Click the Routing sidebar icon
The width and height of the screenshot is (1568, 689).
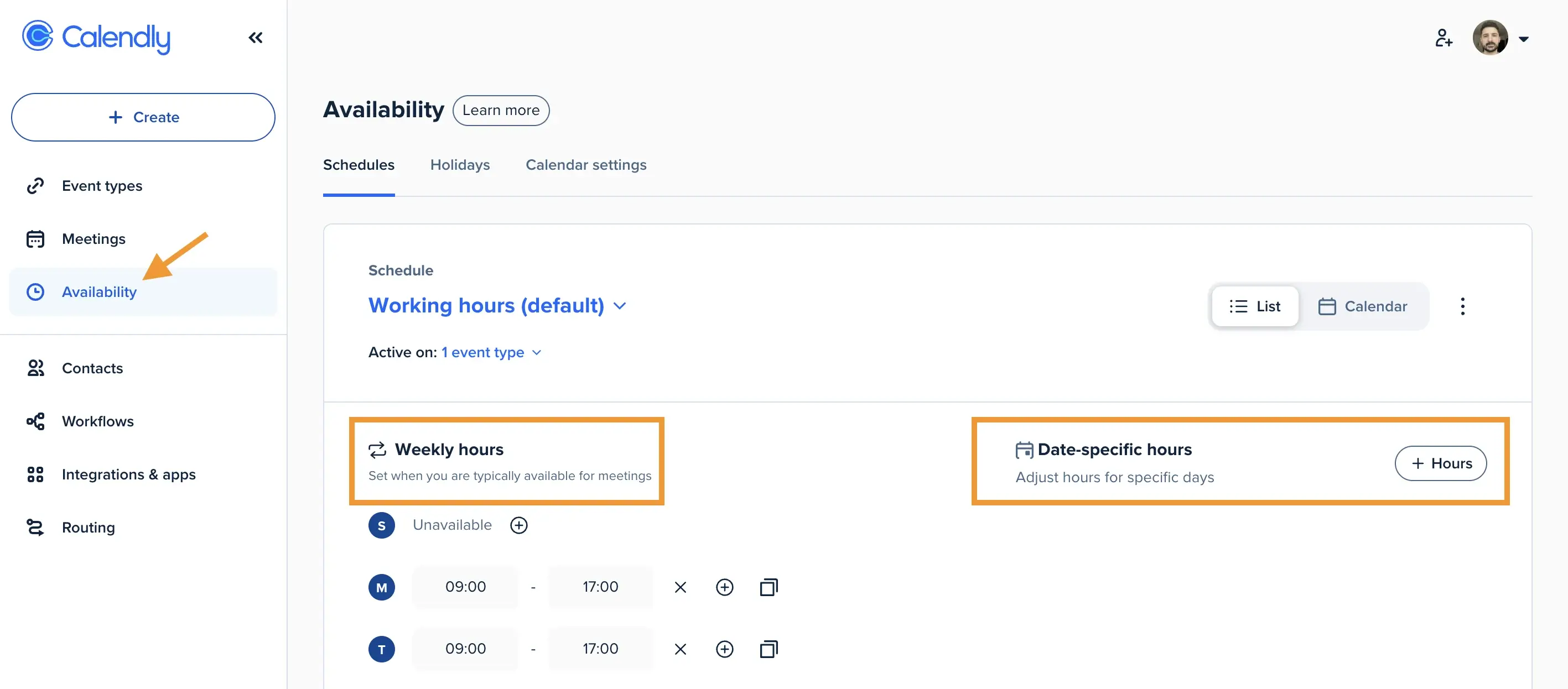point(35,527)
